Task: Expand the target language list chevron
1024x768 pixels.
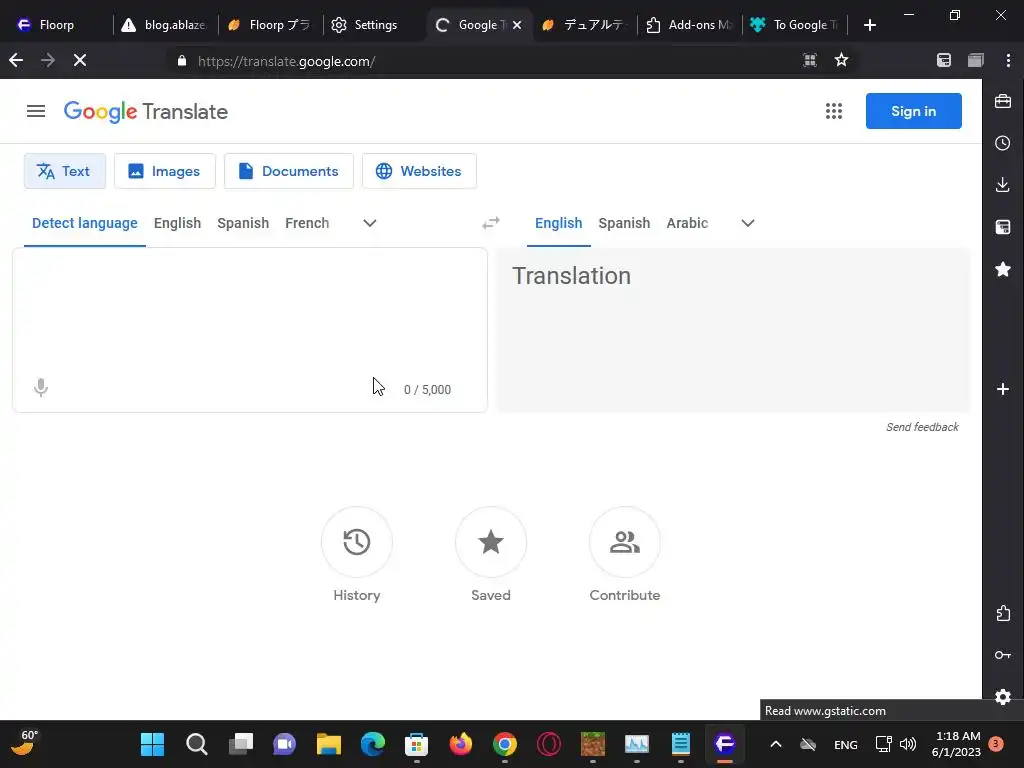Action: coord(748,223)
